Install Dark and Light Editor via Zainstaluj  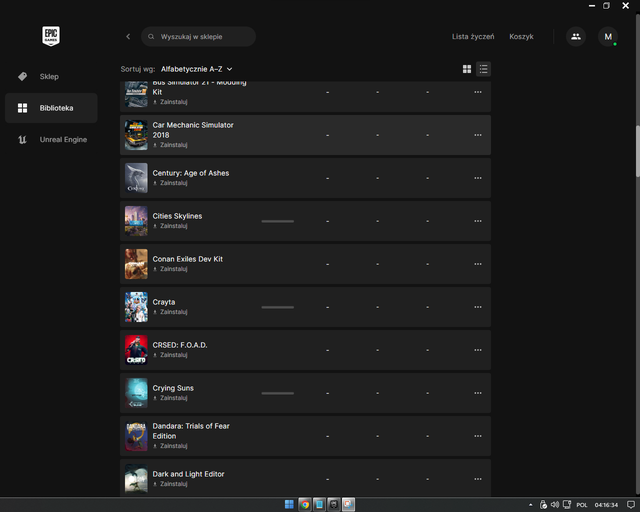(x=170, y=484)
